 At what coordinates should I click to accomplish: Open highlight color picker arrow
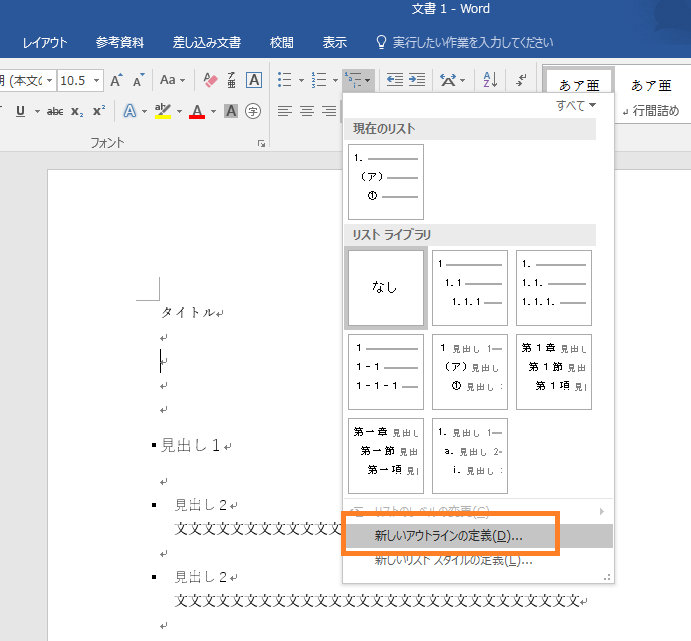click(179, 111)
